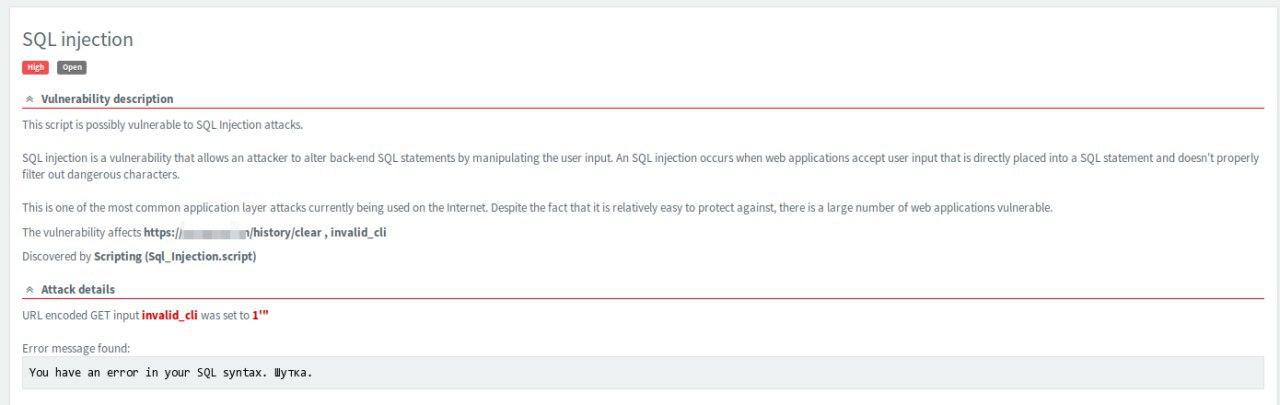Click the "Error message found:" label
Image resolution: width=1280 pixels, height=405 pixels.
pyautogui.click(x=76, y=348)
